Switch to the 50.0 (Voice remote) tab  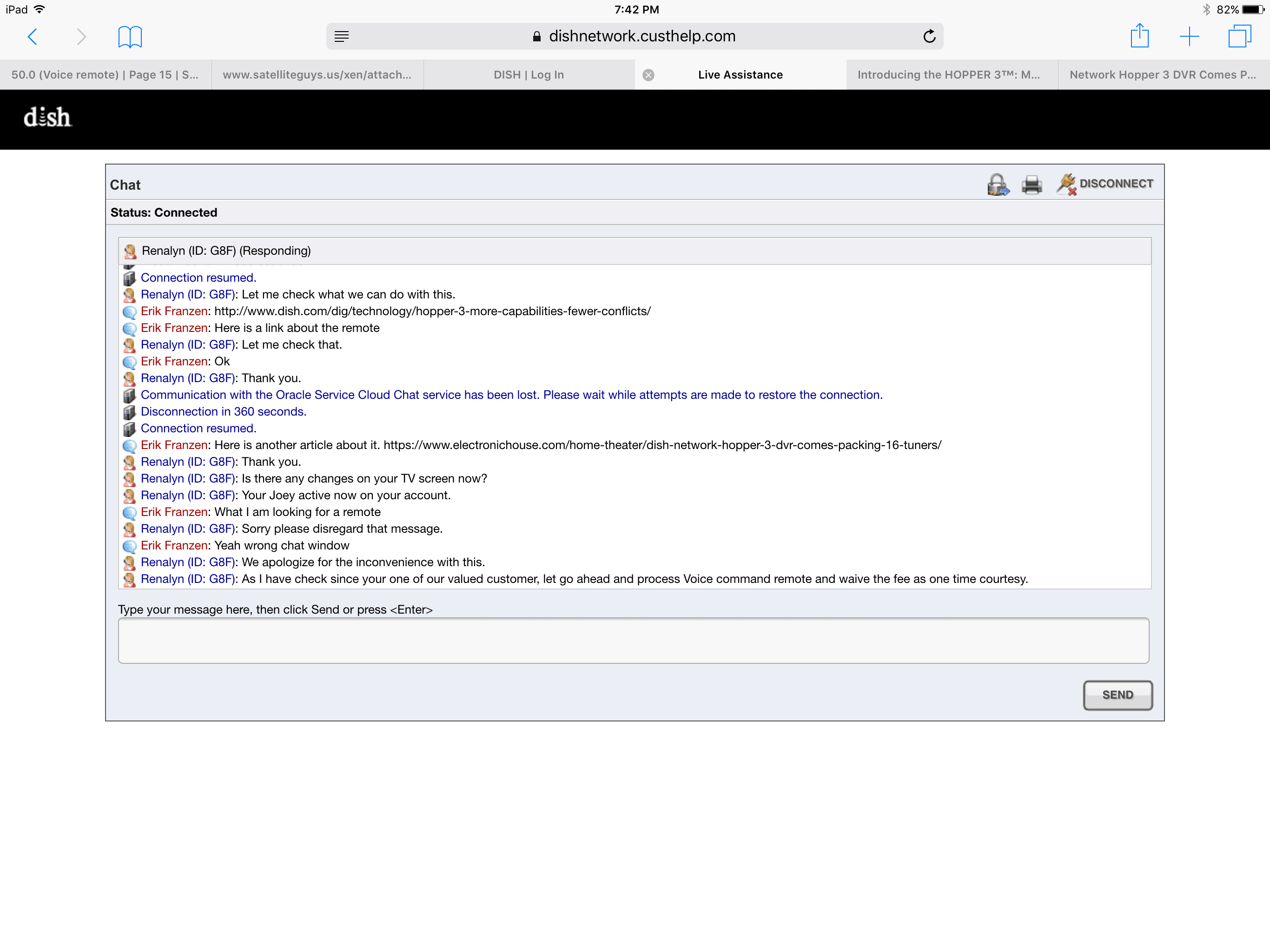pyautogui.click(x=105, y=75)
